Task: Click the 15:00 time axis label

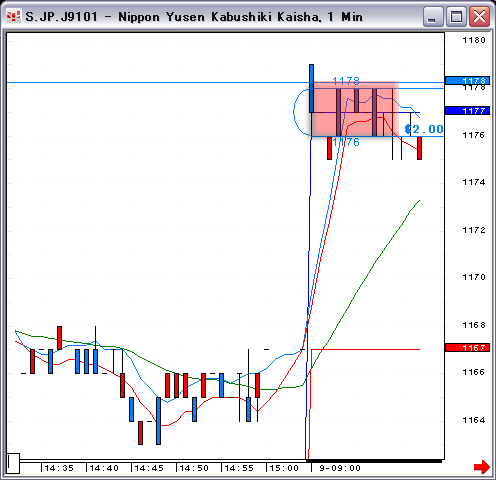Action: pos(284,468)
